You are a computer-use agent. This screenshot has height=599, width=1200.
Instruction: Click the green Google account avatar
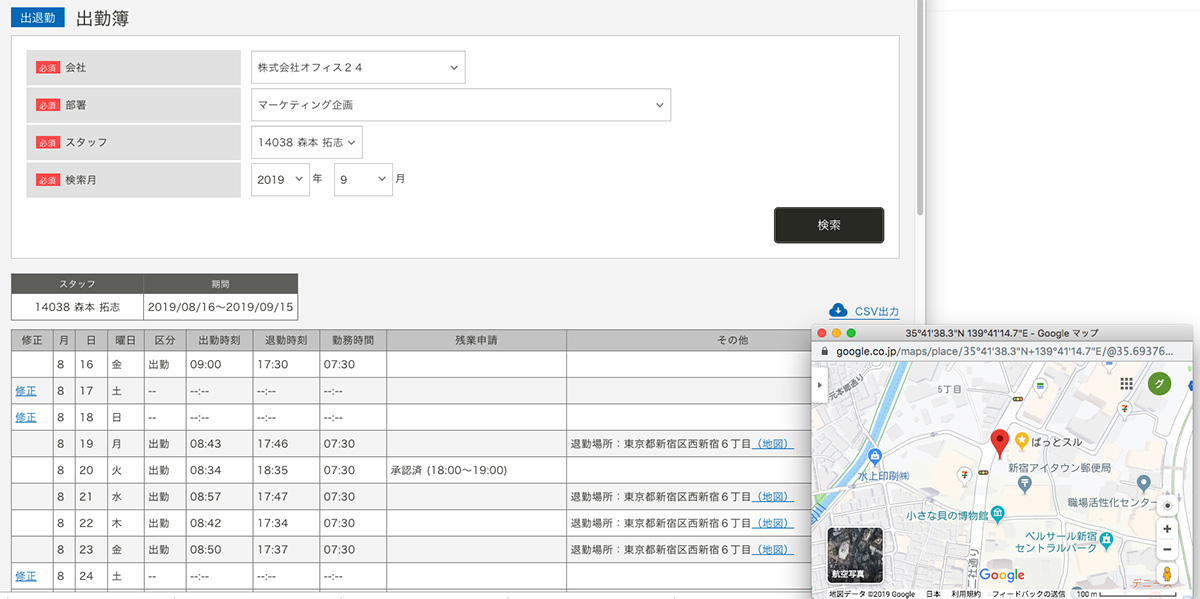click(x=1160, y=381)
